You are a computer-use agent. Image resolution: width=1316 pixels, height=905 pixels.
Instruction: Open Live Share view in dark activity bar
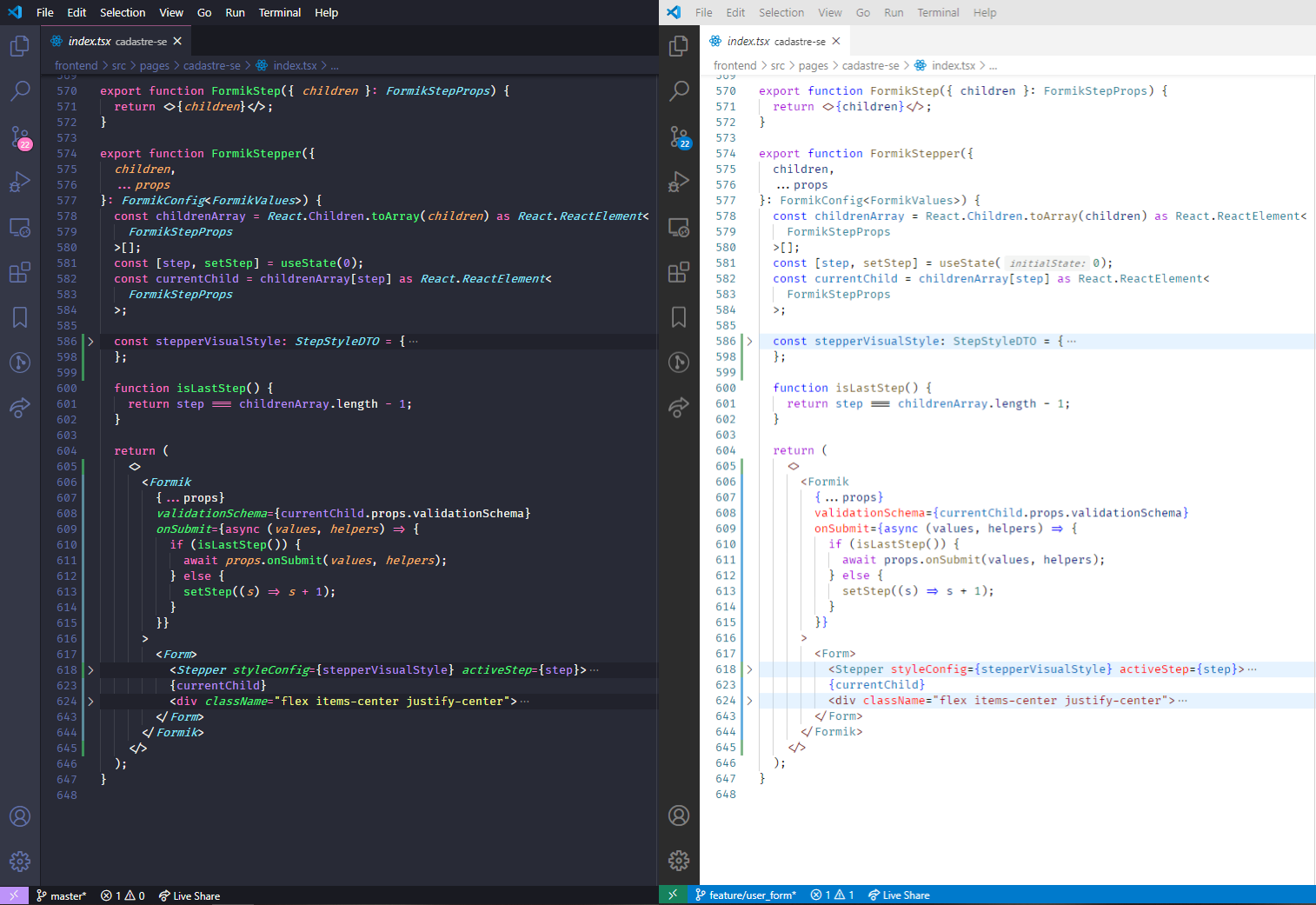[x=20, y=407]
